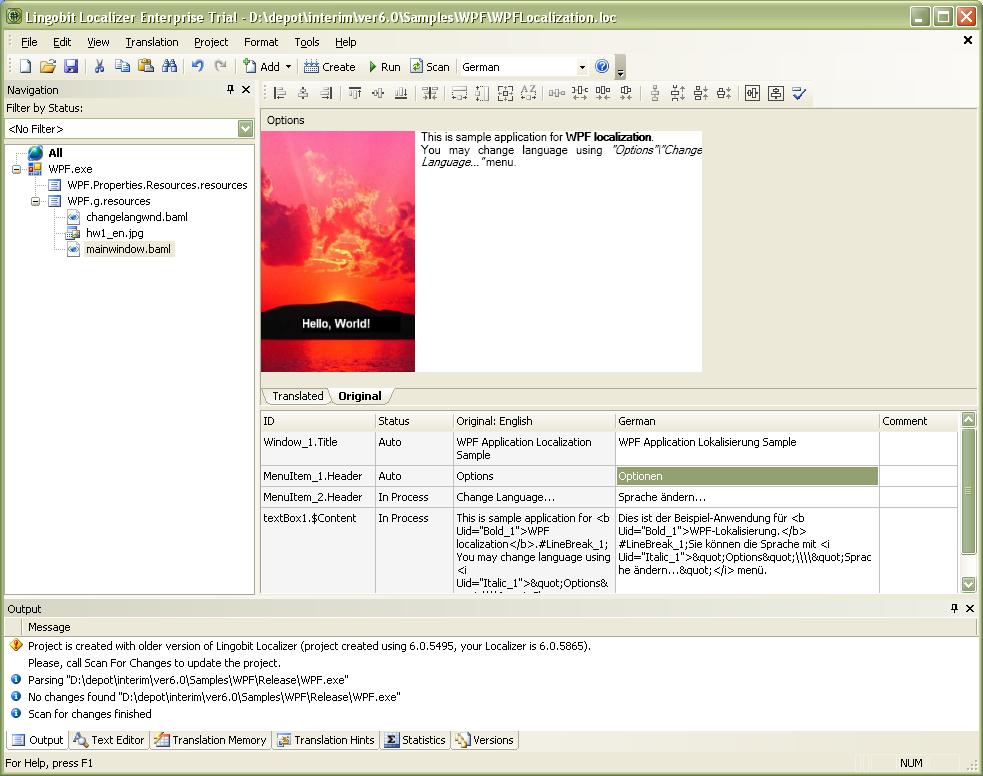Toggle the auto-hide pin on Output panel
Image resolution: width=983 pixels, height=776 pixels.
pyautogui.click(x=954, y=609)
